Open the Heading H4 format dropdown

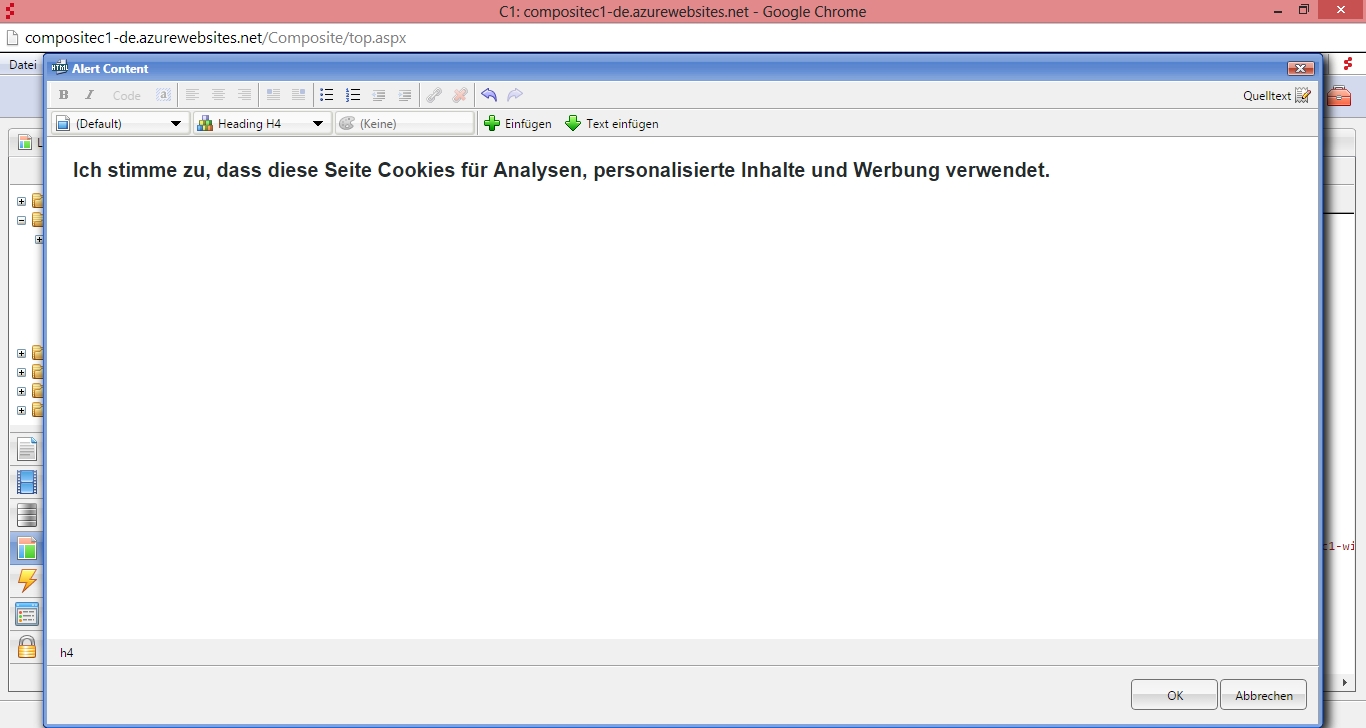[262, 123]
